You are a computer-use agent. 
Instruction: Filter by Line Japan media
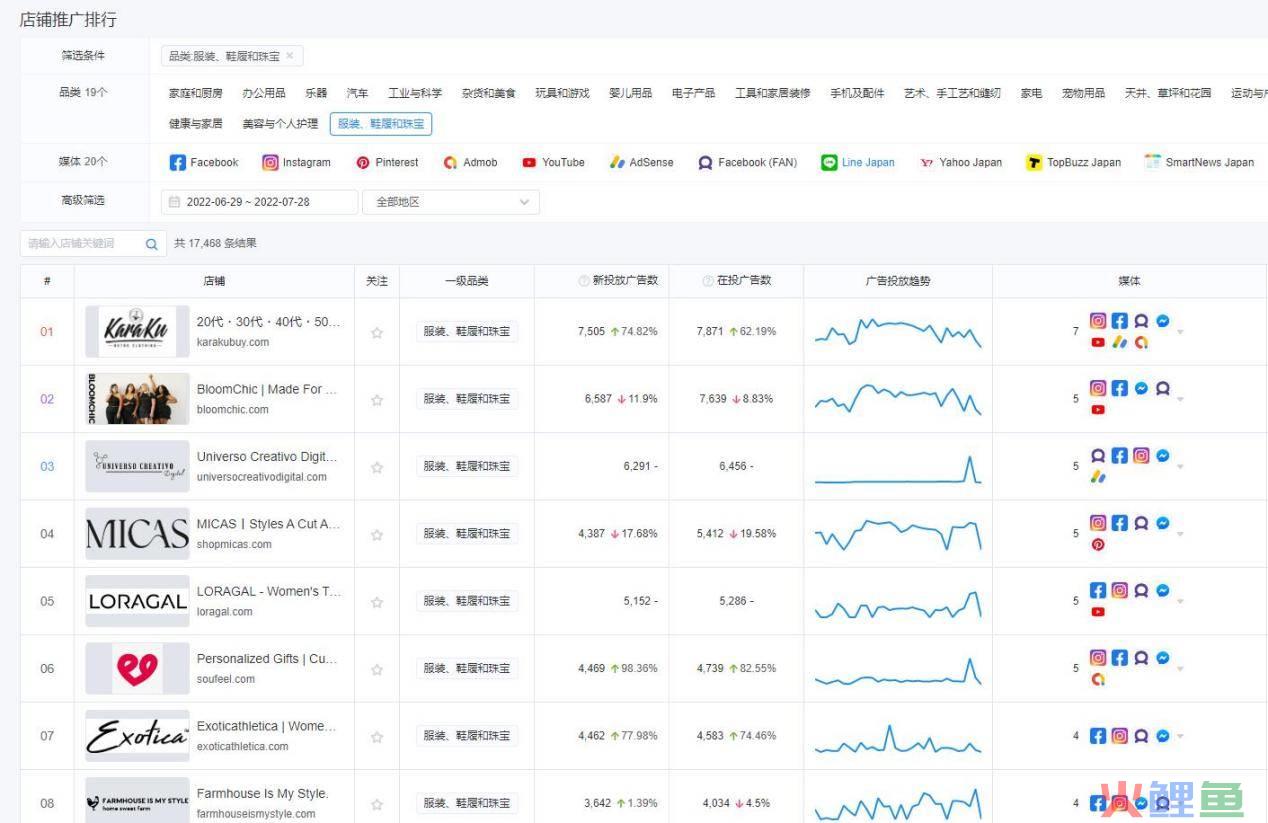(858, 162)
